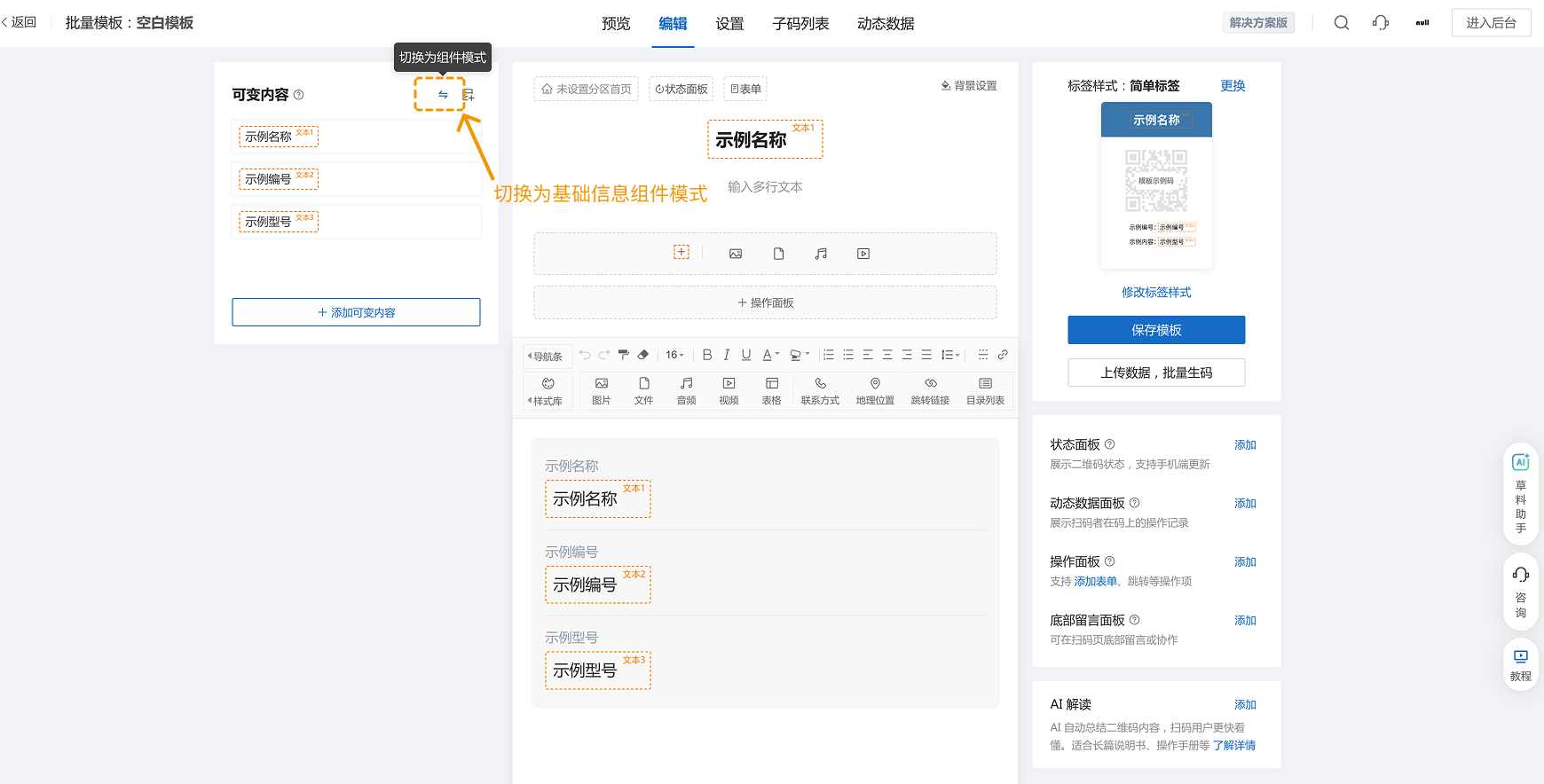The image size is (1544, 784).
Task: Click the 解决方案版 badge
Action: pyautogui.click(x=1258, y=23)
